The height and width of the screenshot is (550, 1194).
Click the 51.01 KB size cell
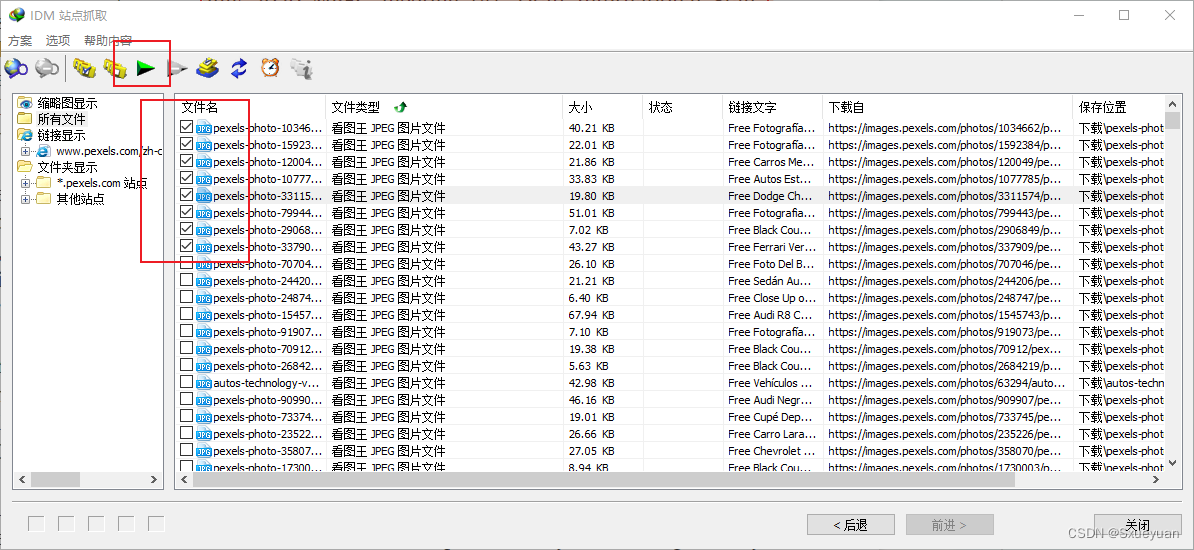coord(592,213)
